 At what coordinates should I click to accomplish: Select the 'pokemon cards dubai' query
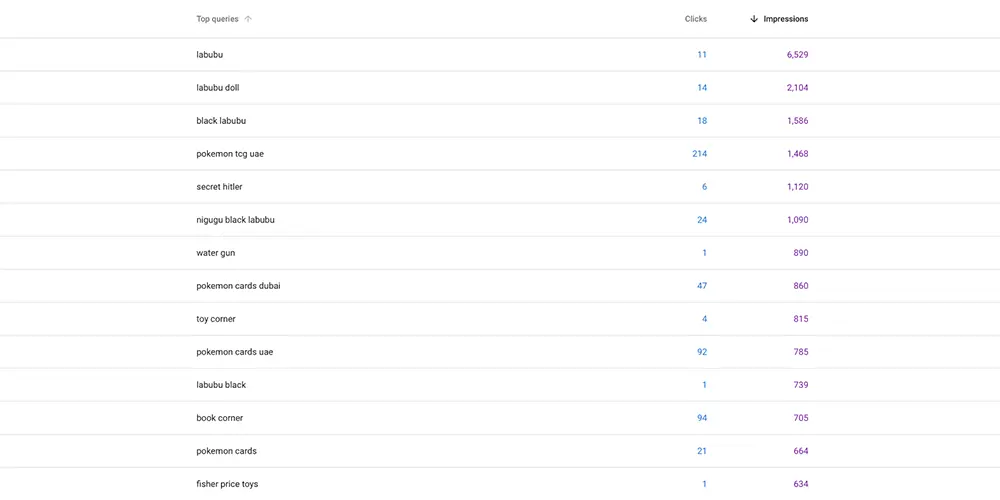point(238,286)
